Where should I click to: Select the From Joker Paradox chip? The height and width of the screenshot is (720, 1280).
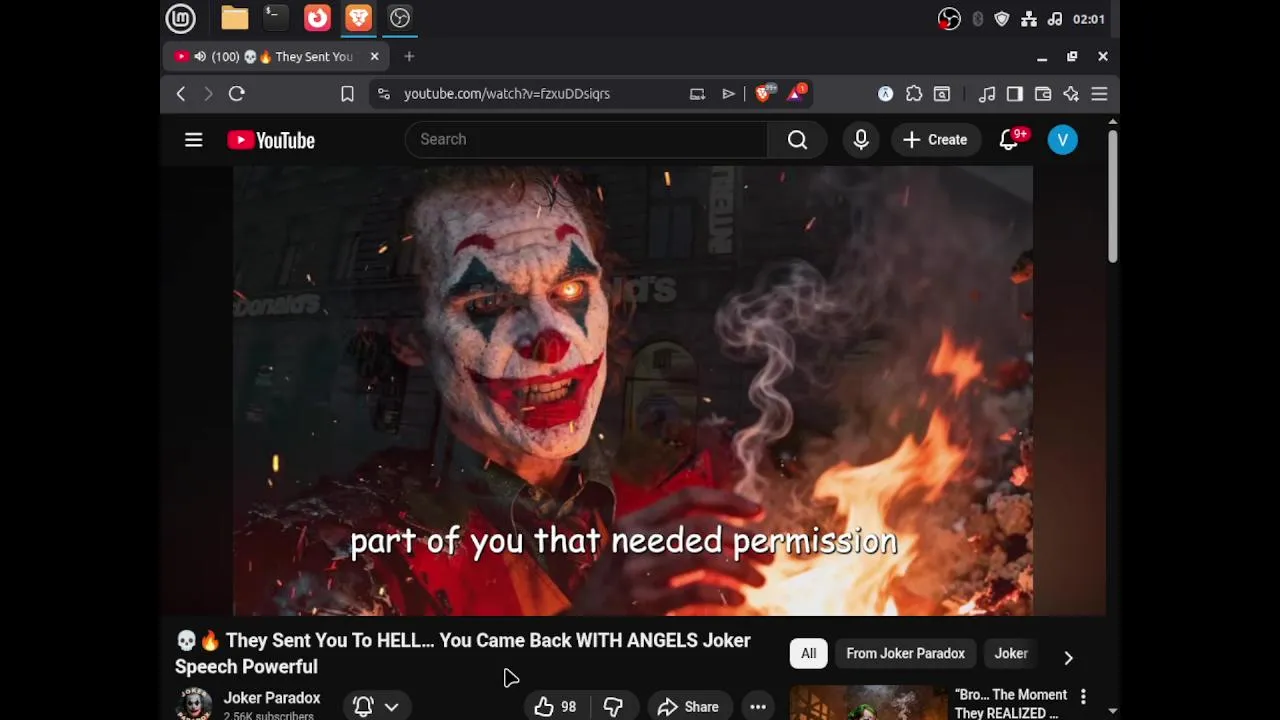click(905, 654)
